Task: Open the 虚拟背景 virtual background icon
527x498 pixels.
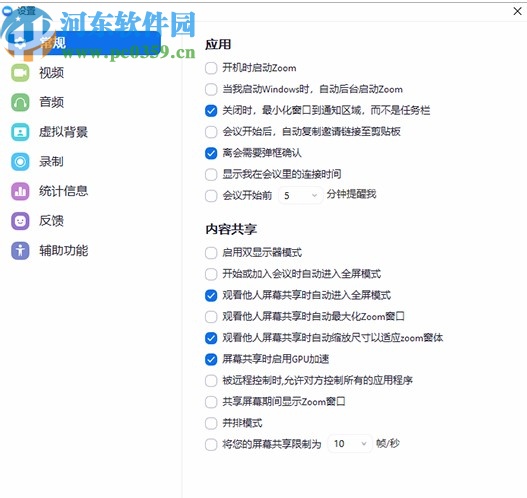Action: (x=20, y=132)
